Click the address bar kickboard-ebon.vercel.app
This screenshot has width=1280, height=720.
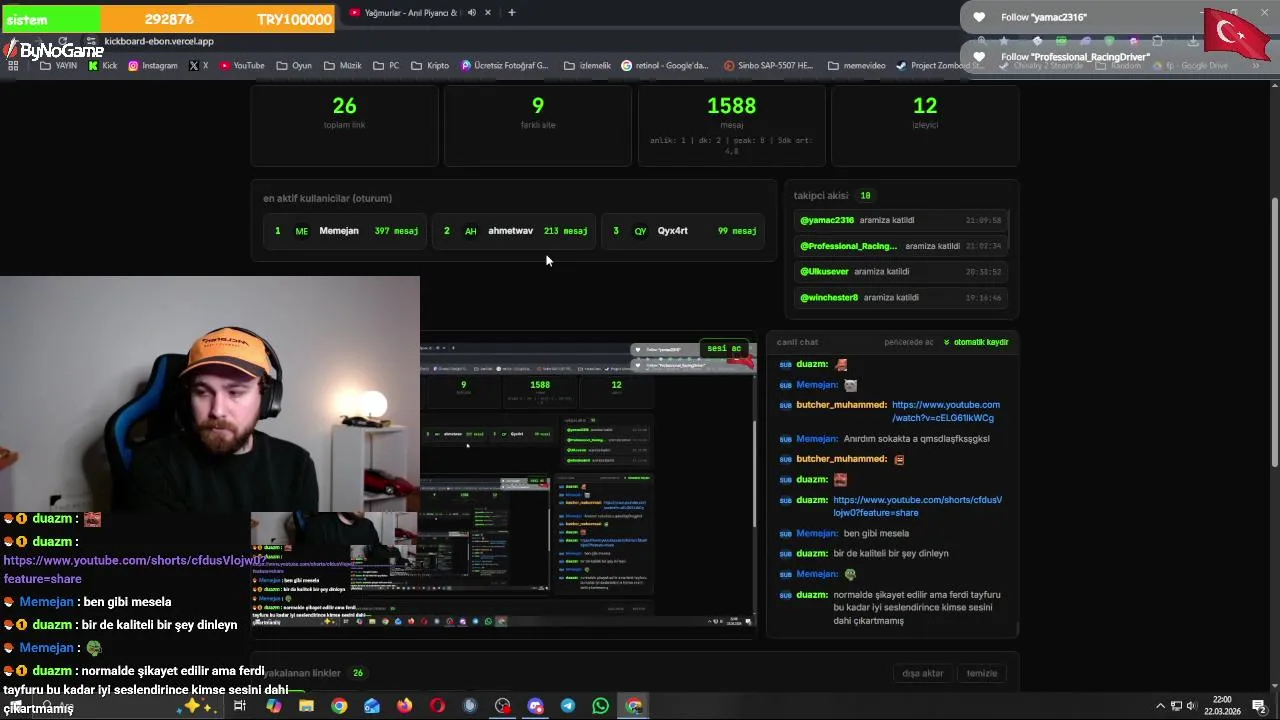click(159, 41)
